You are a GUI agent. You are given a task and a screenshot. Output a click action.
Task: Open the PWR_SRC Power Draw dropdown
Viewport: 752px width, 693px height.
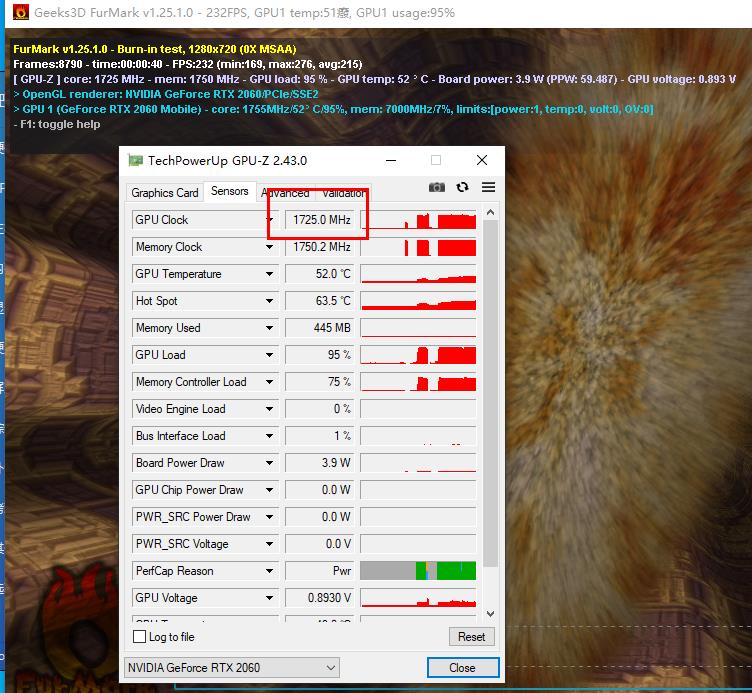(270, 517)
